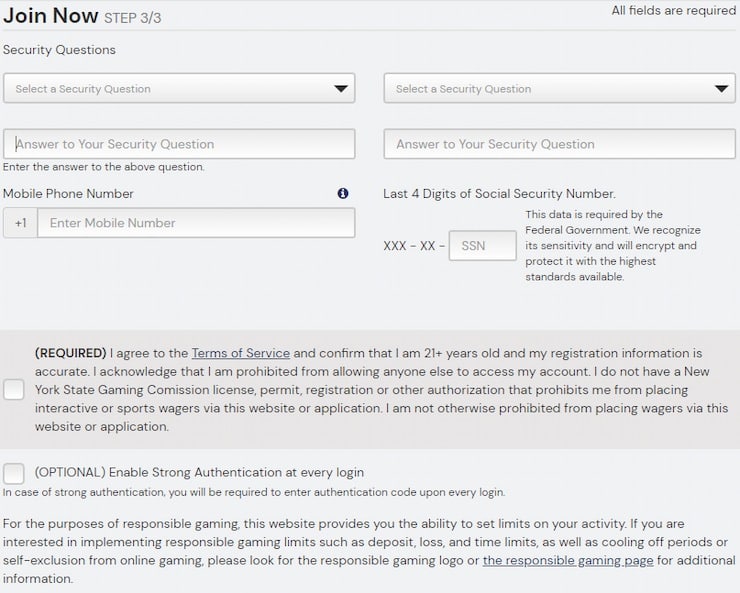Viewport: 740px width, 593px height.
Task: Click the mobile phone number info icon
Action: click(x=343, y=193)
